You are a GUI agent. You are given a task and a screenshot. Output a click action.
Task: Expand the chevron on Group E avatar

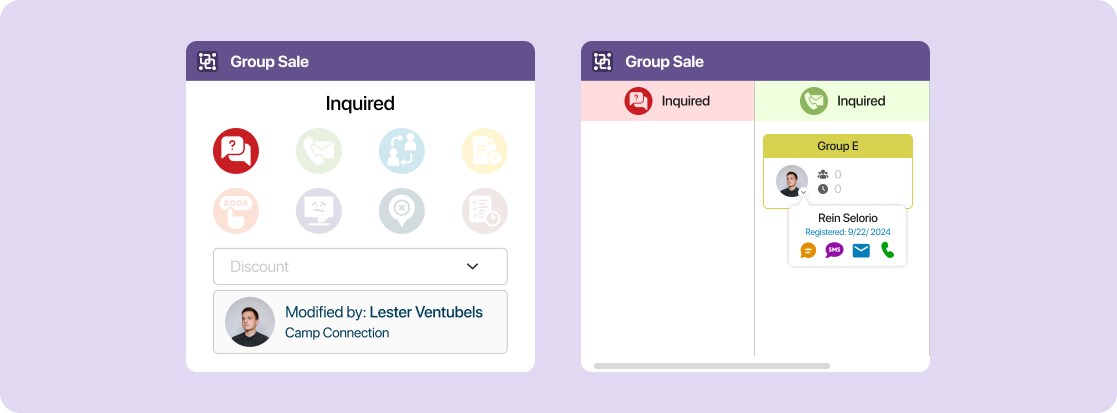coord(804,192)
